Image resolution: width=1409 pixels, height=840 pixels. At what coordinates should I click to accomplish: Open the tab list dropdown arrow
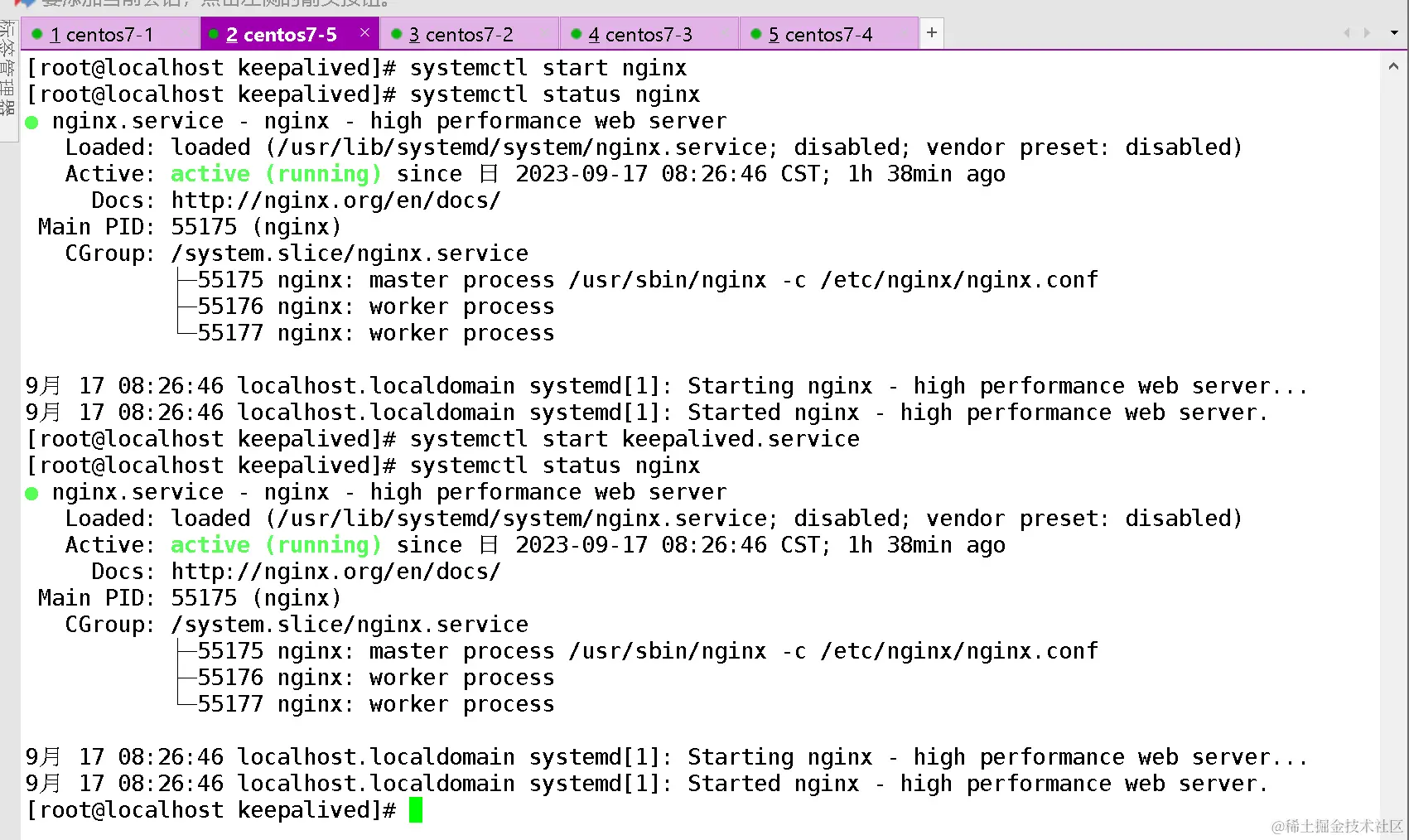1394,33
